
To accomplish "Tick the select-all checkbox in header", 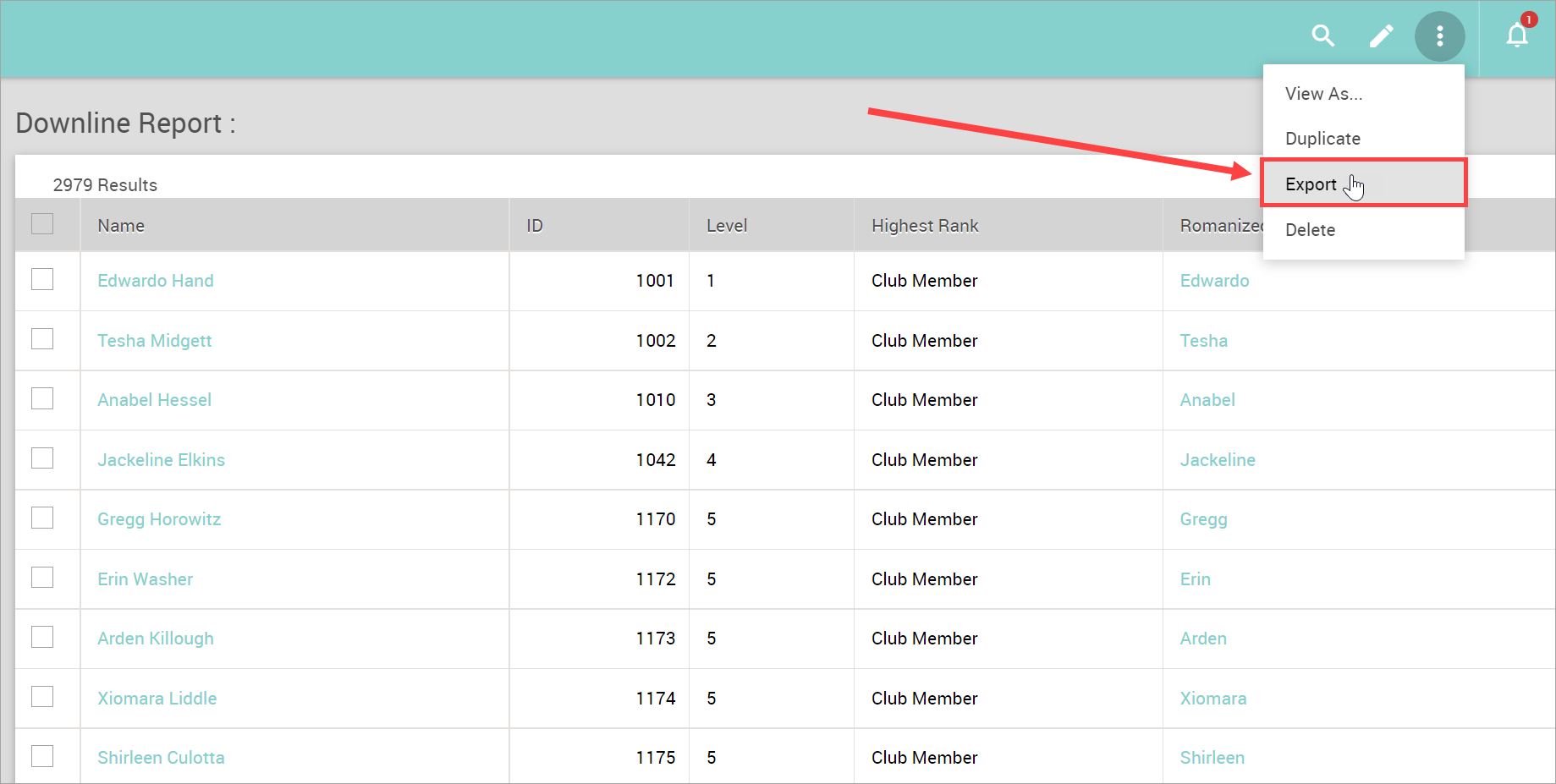I will coord(42,224).
